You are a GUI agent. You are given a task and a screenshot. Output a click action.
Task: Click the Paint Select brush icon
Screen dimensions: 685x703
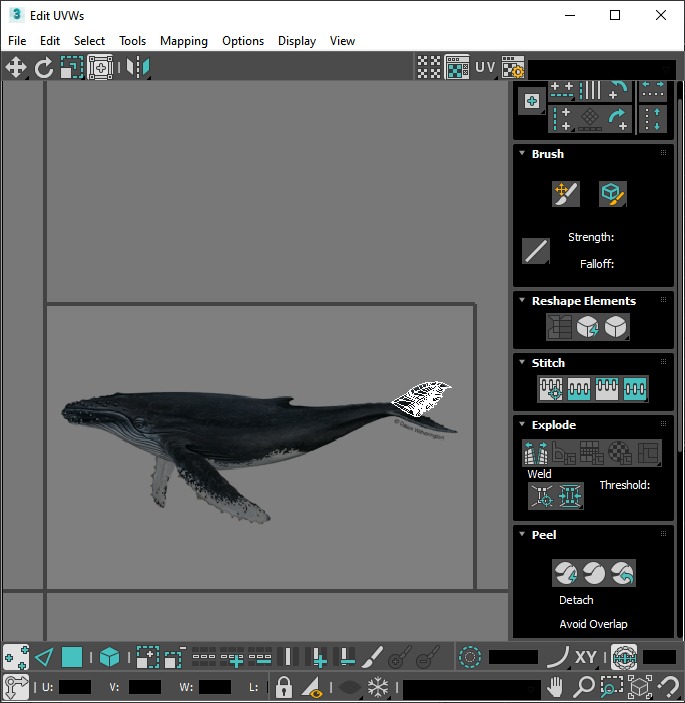pos(372,658)
